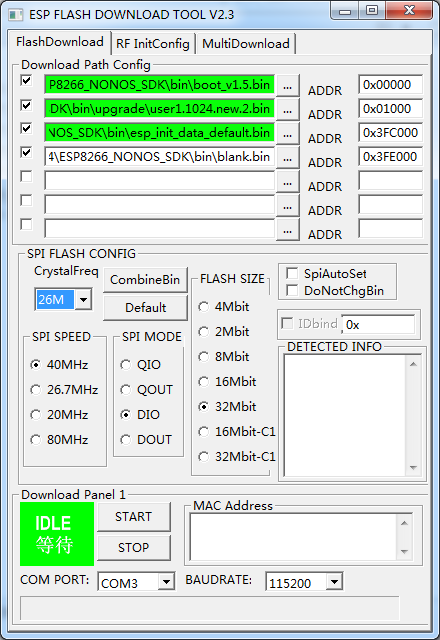Uncheck the esp_init_data_default.bin checkbox
The width and height of the screenshot is (440, 640).
click(27, 128)
